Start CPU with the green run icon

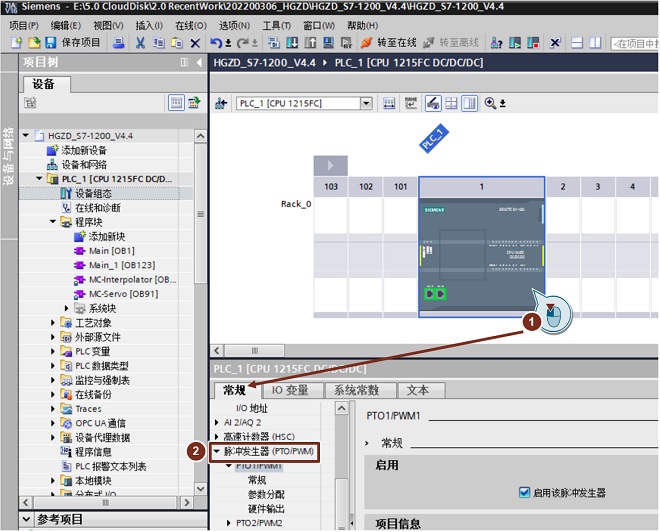pyautogui.click(x=514, y=43)
